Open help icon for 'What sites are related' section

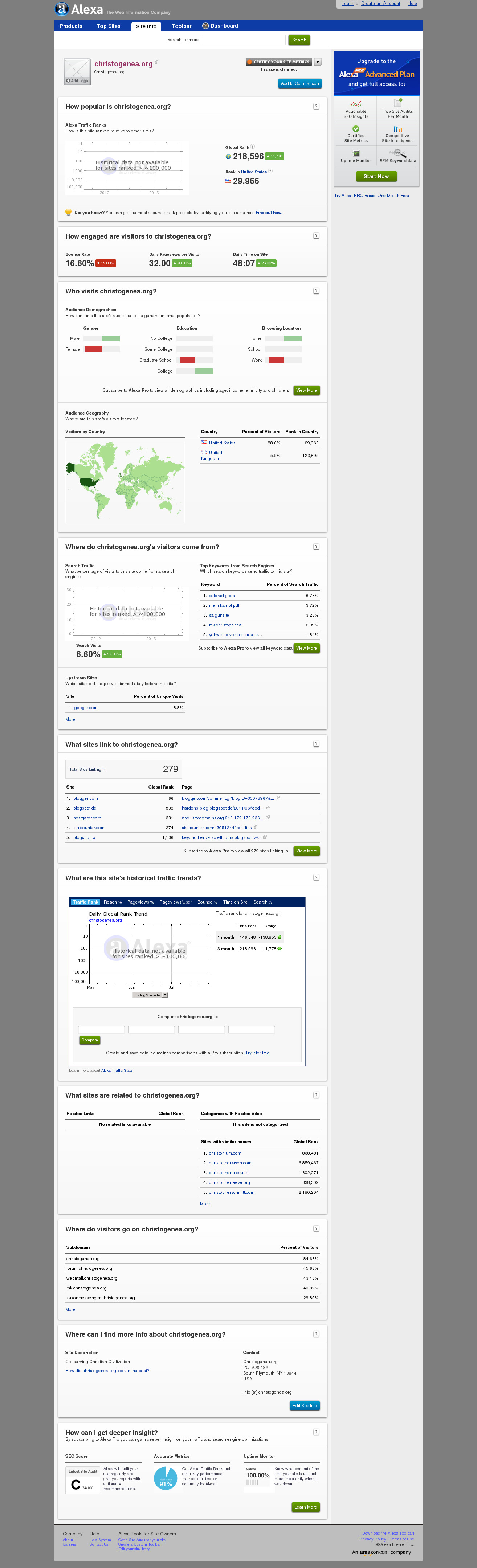click(316, 1095)
